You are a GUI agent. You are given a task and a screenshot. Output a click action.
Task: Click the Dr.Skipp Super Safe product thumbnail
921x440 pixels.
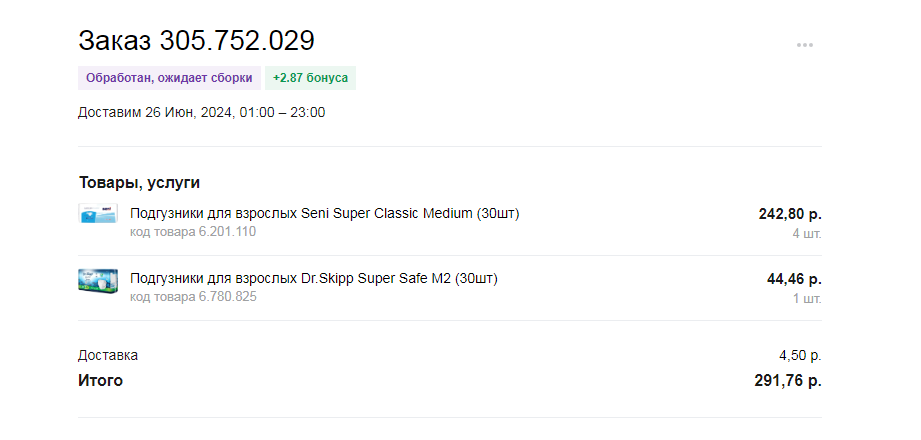coord(98,280)
